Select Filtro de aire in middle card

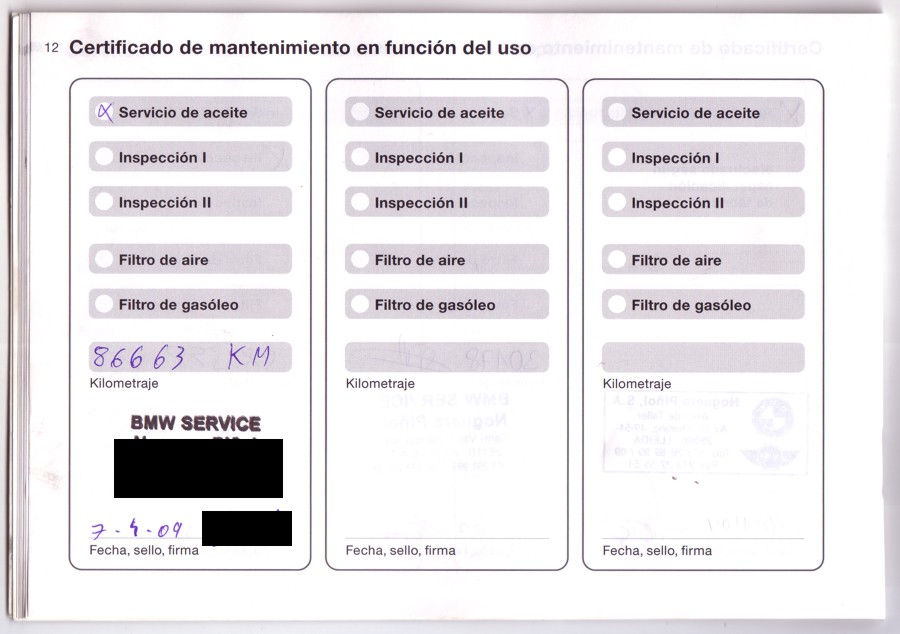[360, 260]
